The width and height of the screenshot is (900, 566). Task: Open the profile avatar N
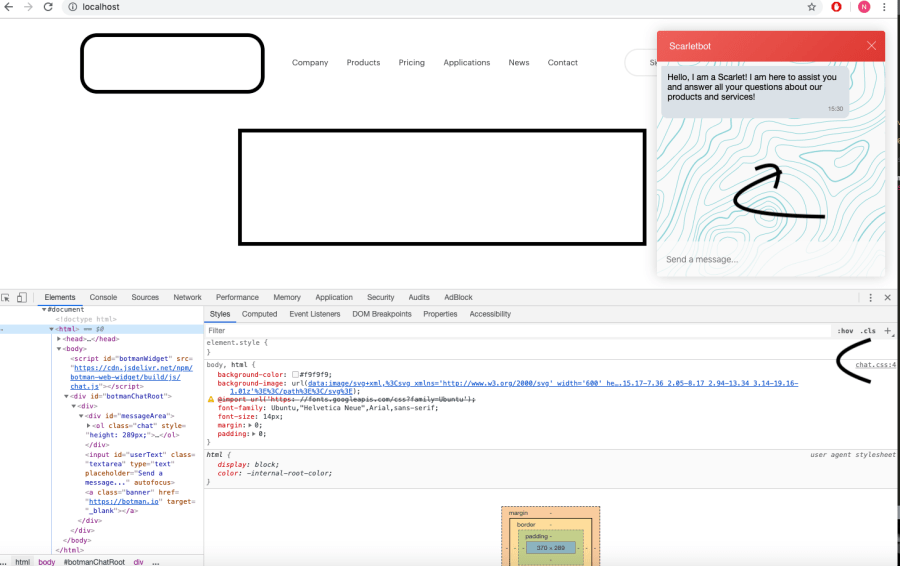[x=864, y=7]
